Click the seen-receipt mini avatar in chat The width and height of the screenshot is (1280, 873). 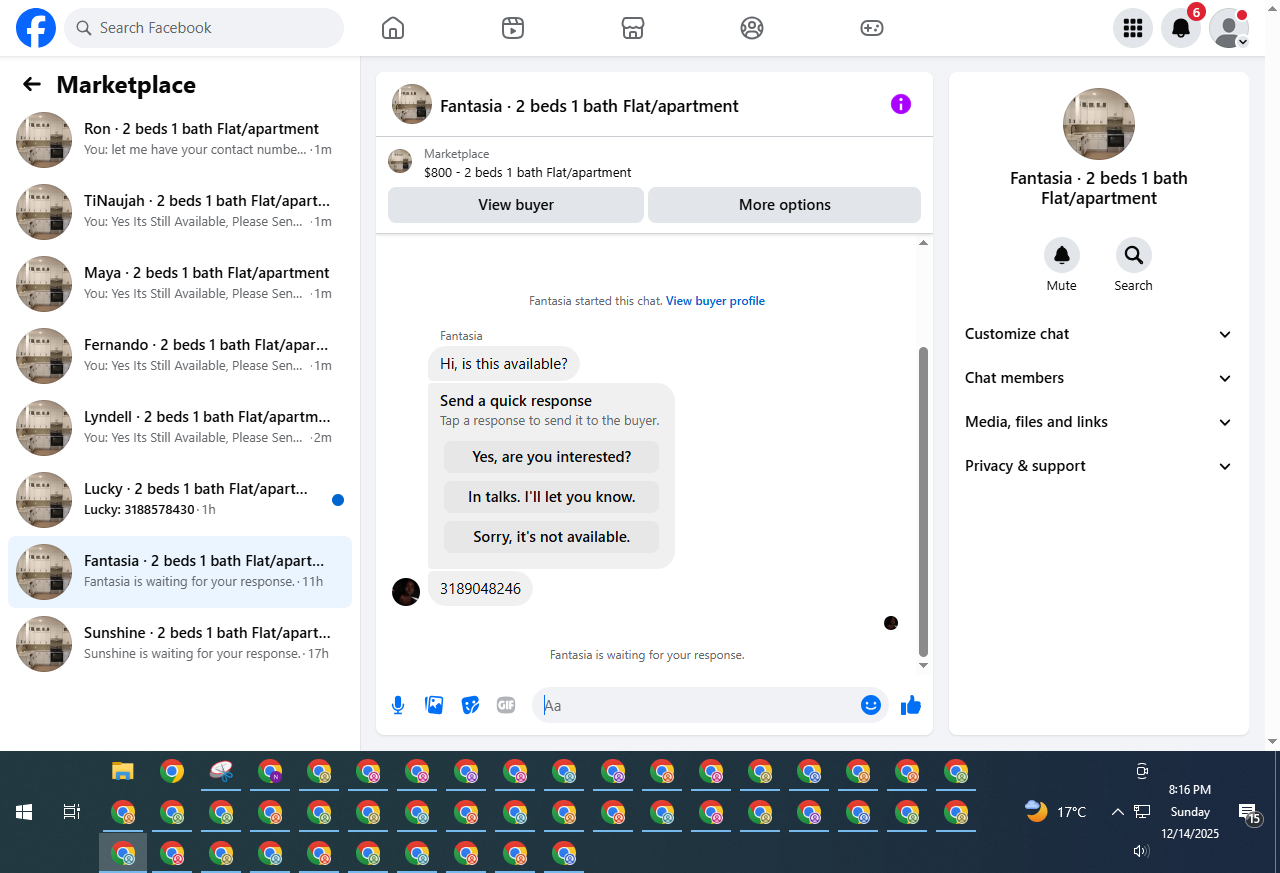click(891, 623)
